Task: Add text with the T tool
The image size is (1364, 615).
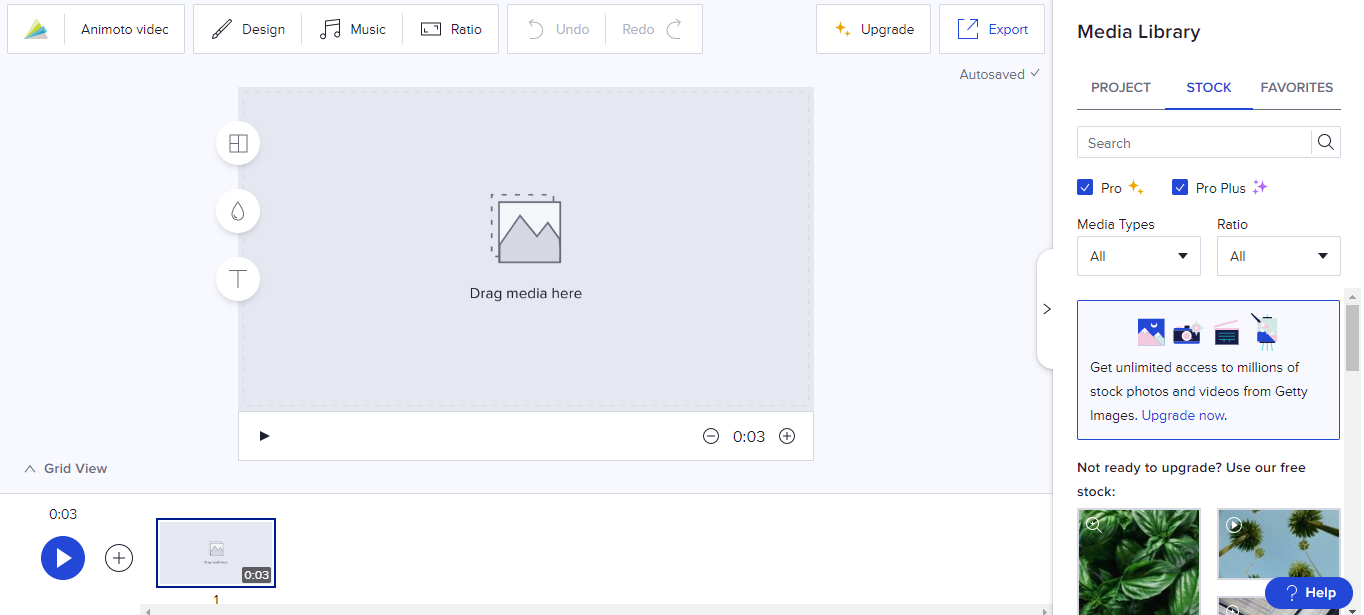Action: (238, 279)
